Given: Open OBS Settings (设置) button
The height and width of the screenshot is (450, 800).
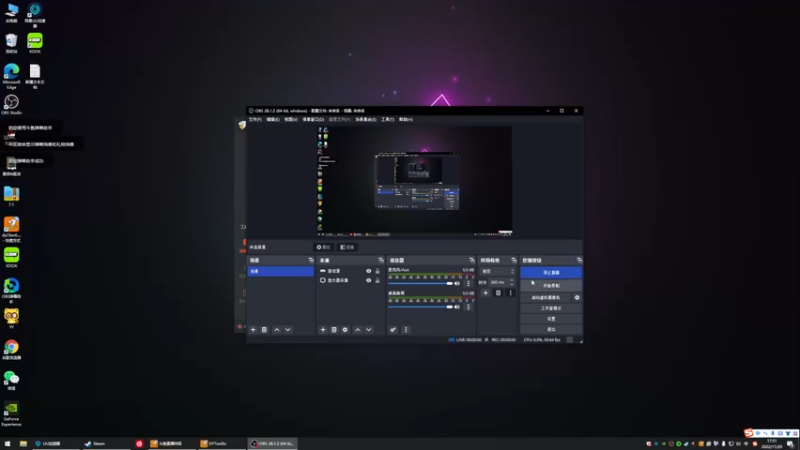Looking at the screenshot, I should tap(551, 319).
